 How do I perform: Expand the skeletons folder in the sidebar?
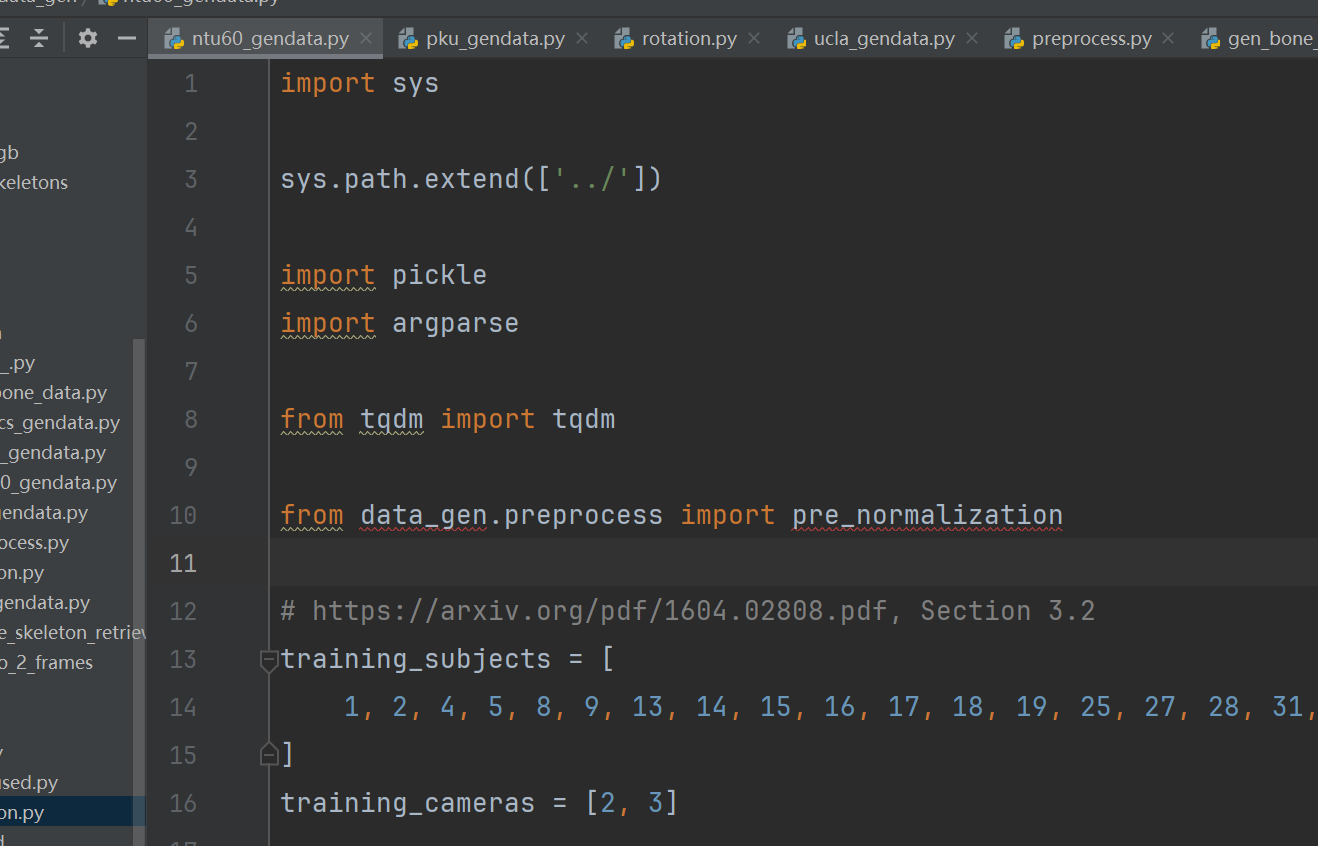coord(35,182)
